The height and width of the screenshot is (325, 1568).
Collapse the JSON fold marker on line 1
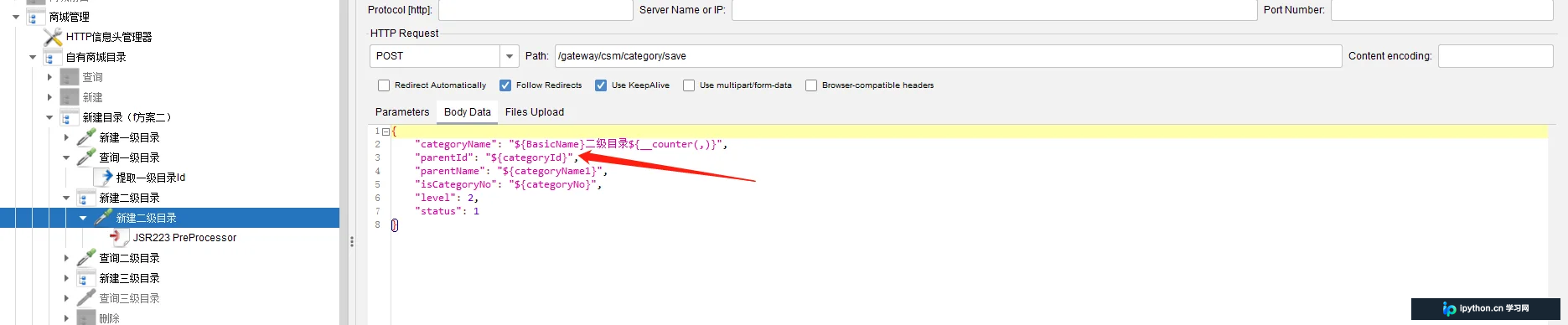click(x=386, y=132)
